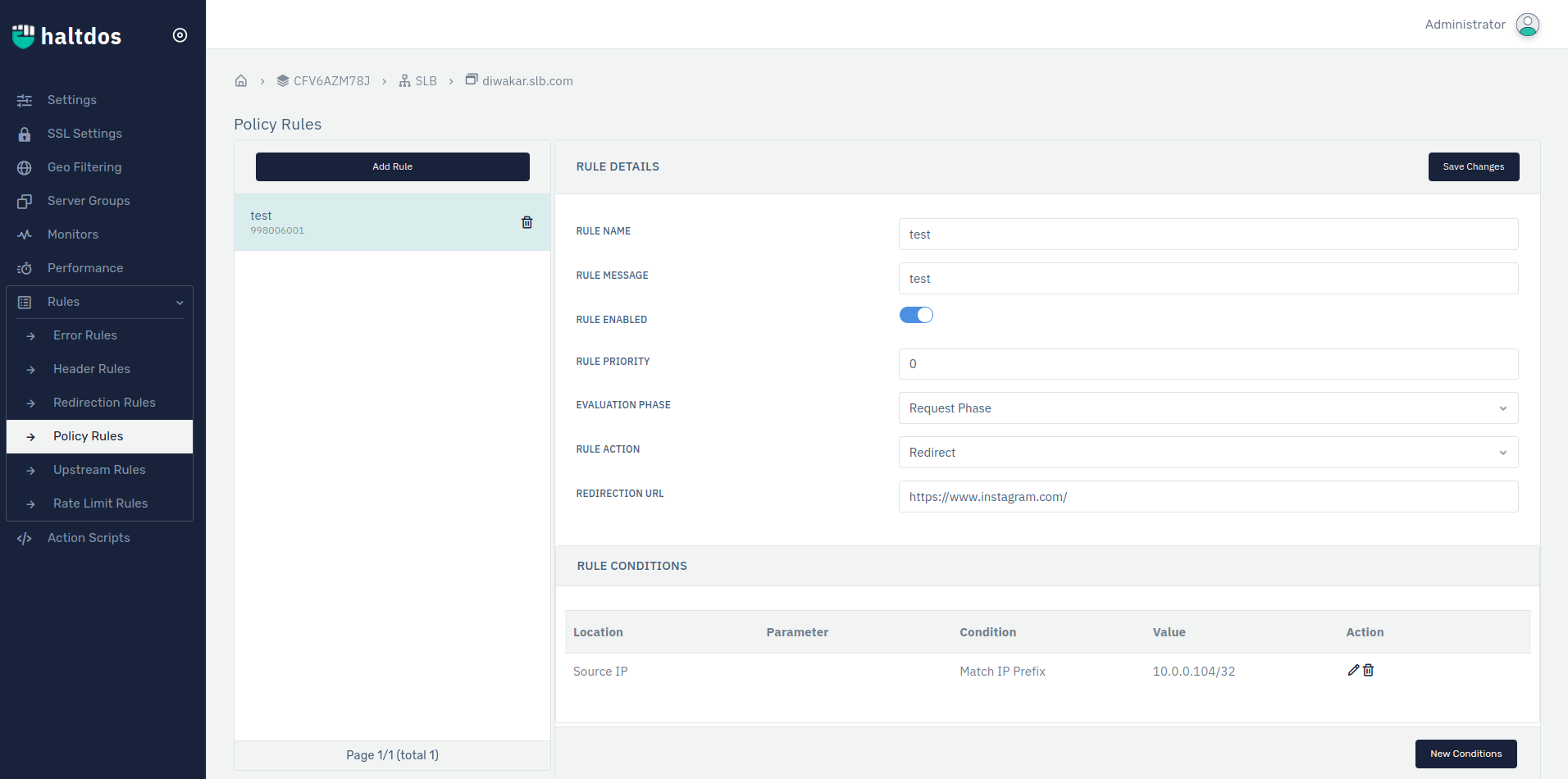Viewport: 1568px width, 779px height.
Task: Open the SLB breadcrumb link
Action: (x=426, y=81)
